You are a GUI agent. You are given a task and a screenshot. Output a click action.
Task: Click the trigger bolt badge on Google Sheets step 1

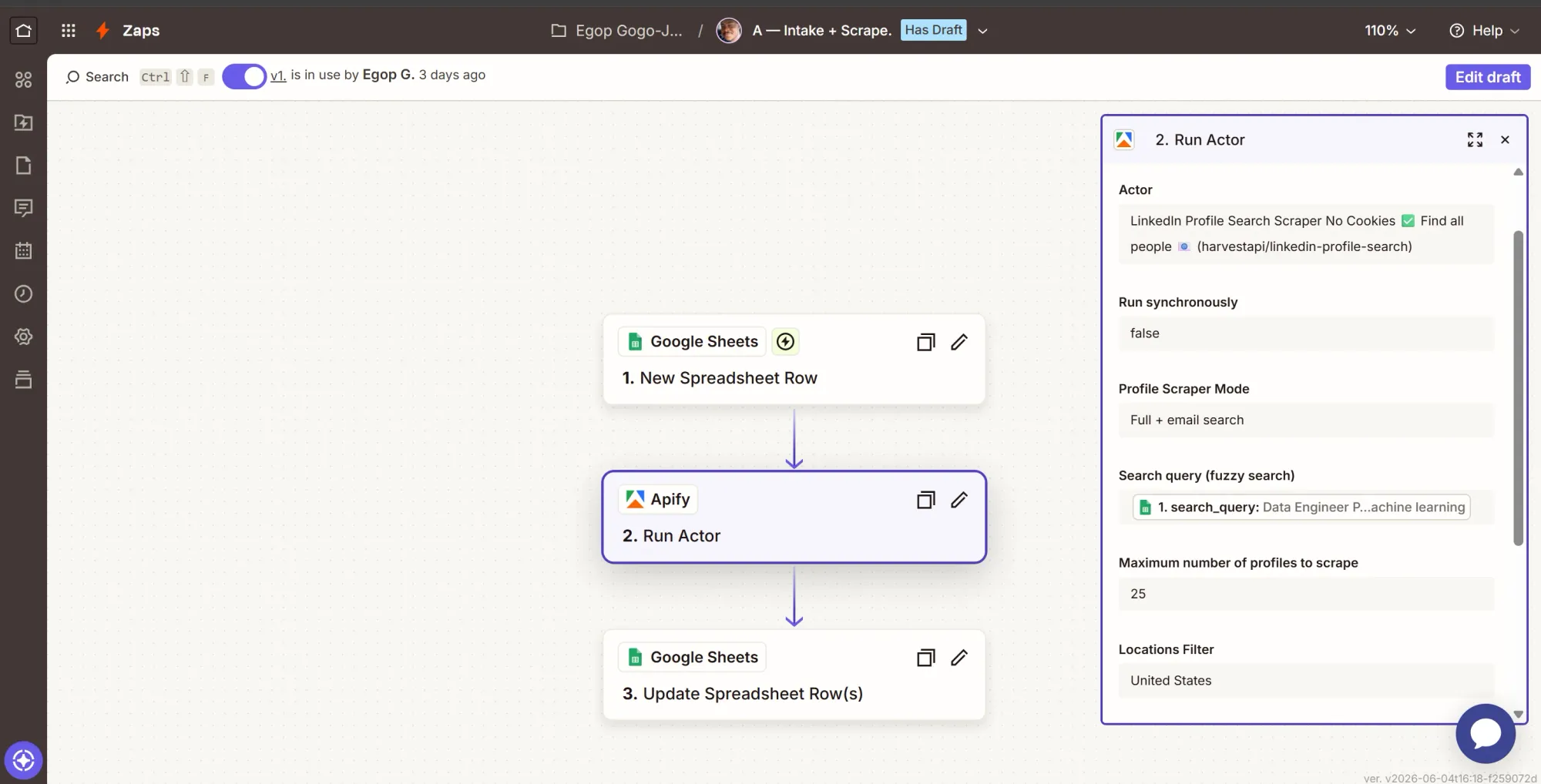785,341
